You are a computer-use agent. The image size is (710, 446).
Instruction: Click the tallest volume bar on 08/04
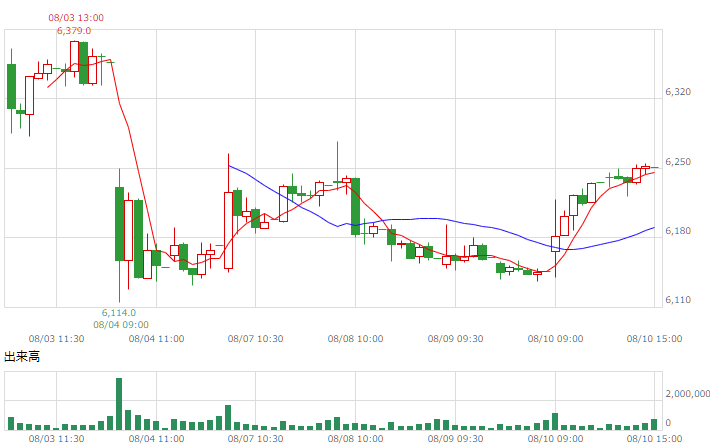119,404
